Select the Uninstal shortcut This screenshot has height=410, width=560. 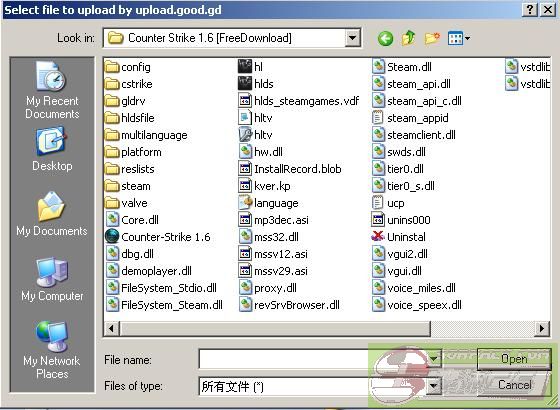(x=399, y=237)
